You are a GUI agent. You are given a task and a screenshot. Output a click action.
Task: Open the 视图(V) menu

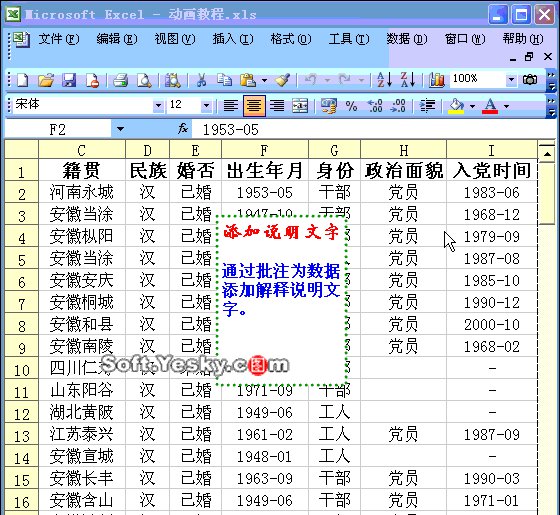click(175, 39)
